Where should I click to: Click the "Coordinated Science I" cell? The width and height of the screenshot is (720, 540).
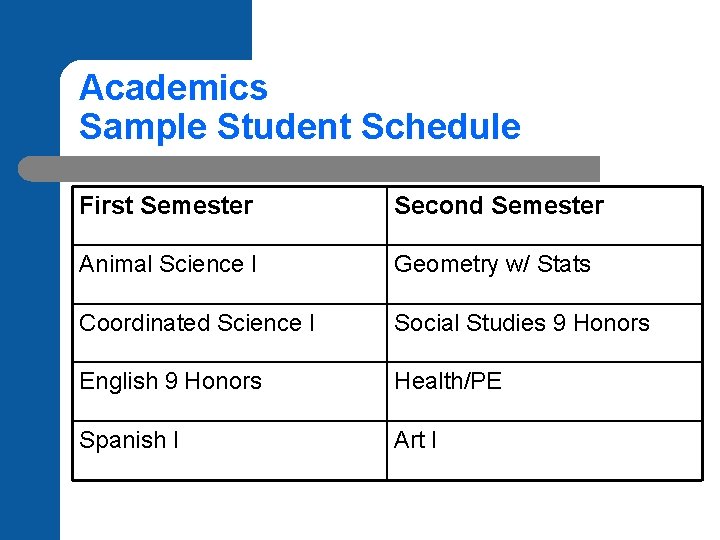point(197,323)
